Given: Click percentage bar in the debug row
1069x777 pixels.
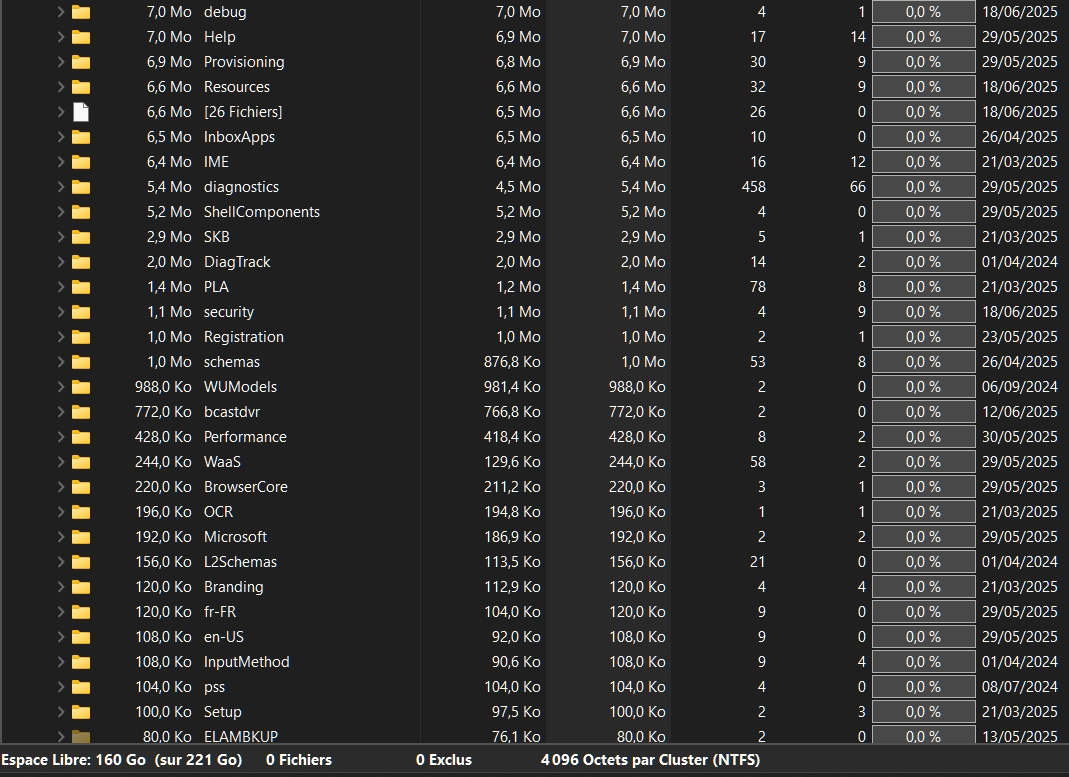Looking at the screenshot, I should [924, 12].
